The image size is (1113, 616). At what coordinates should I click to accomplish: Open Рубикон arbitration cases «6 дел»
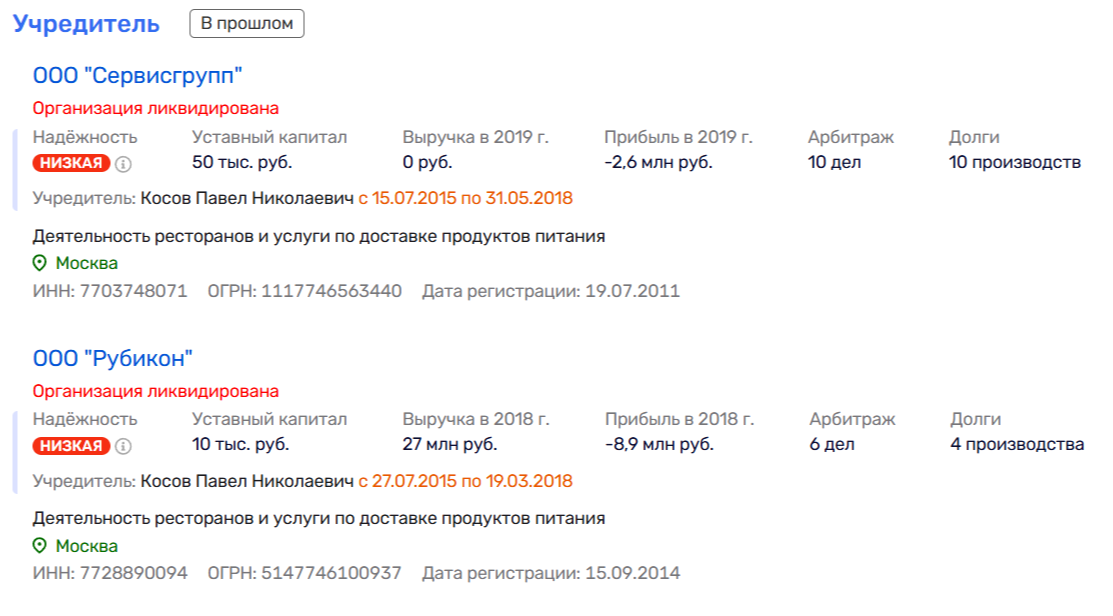[x=832, y=445]
